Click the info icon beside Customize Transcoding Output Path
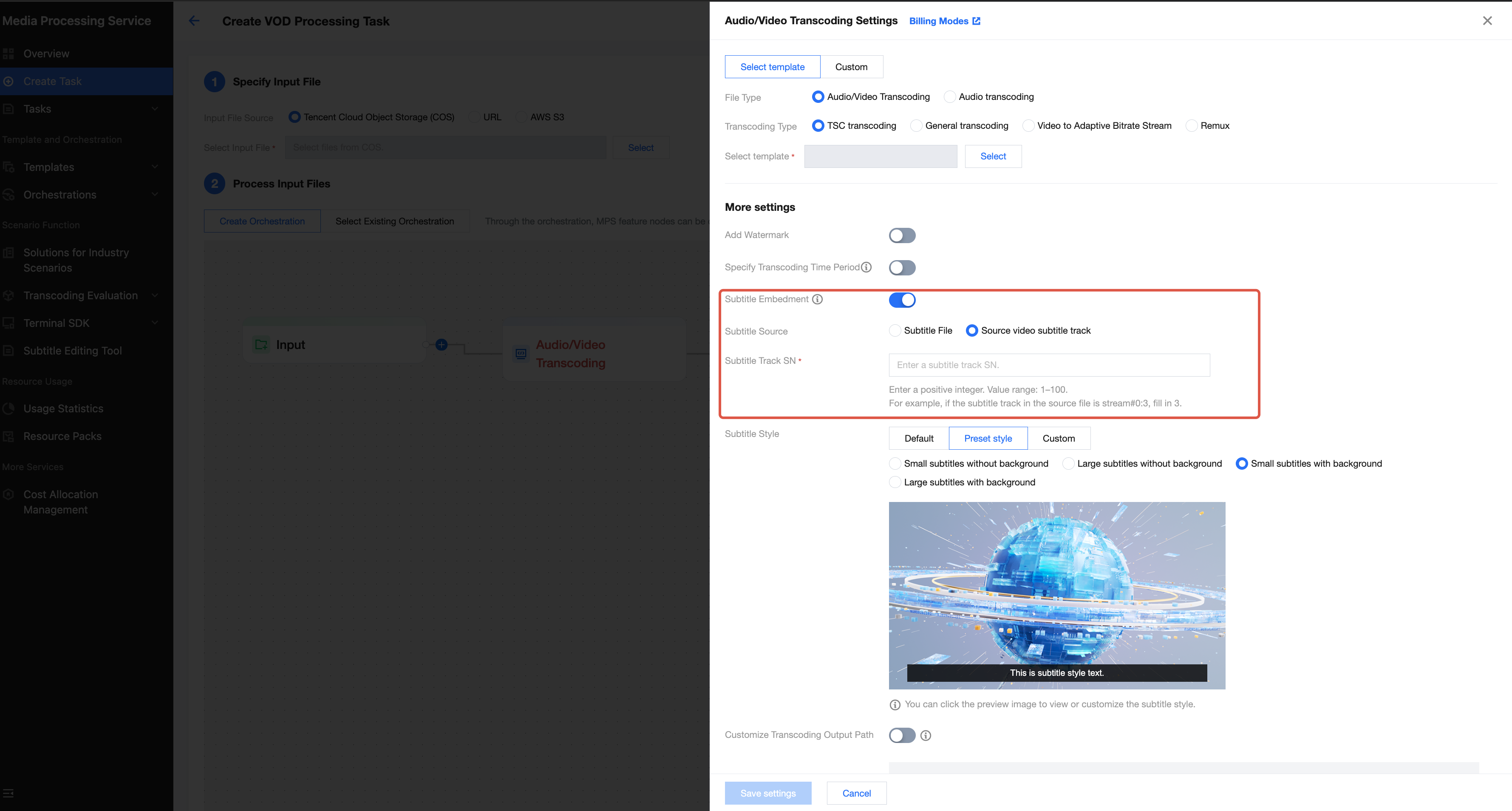 coord(926,735)
